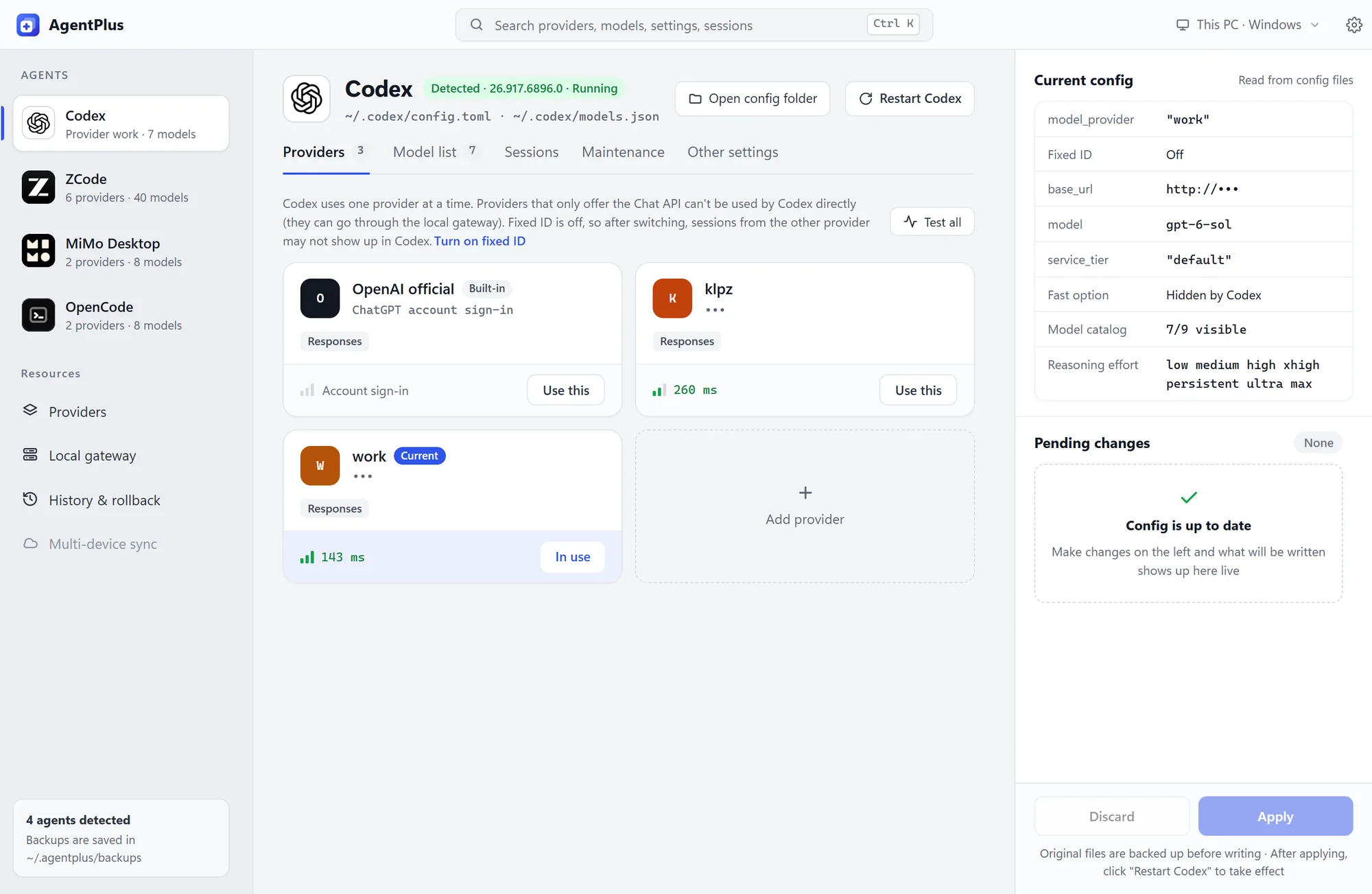Expand the This PC · Windows device dropdown

point(1247,25)
